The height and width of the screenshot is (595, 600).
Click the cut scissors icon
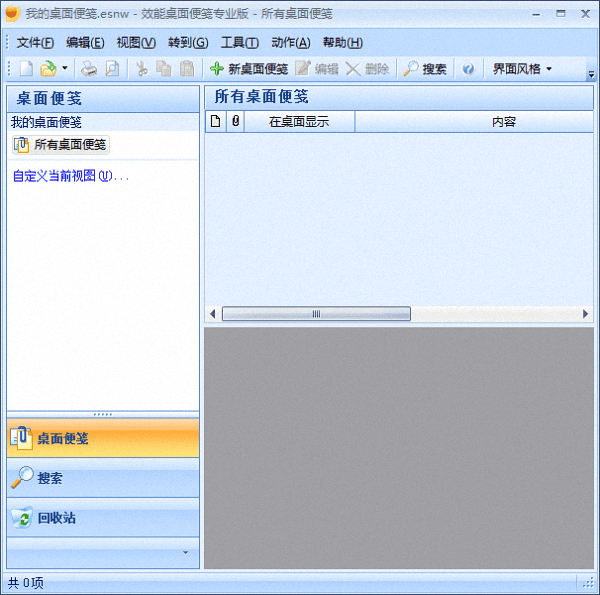[x=142, y=69]
